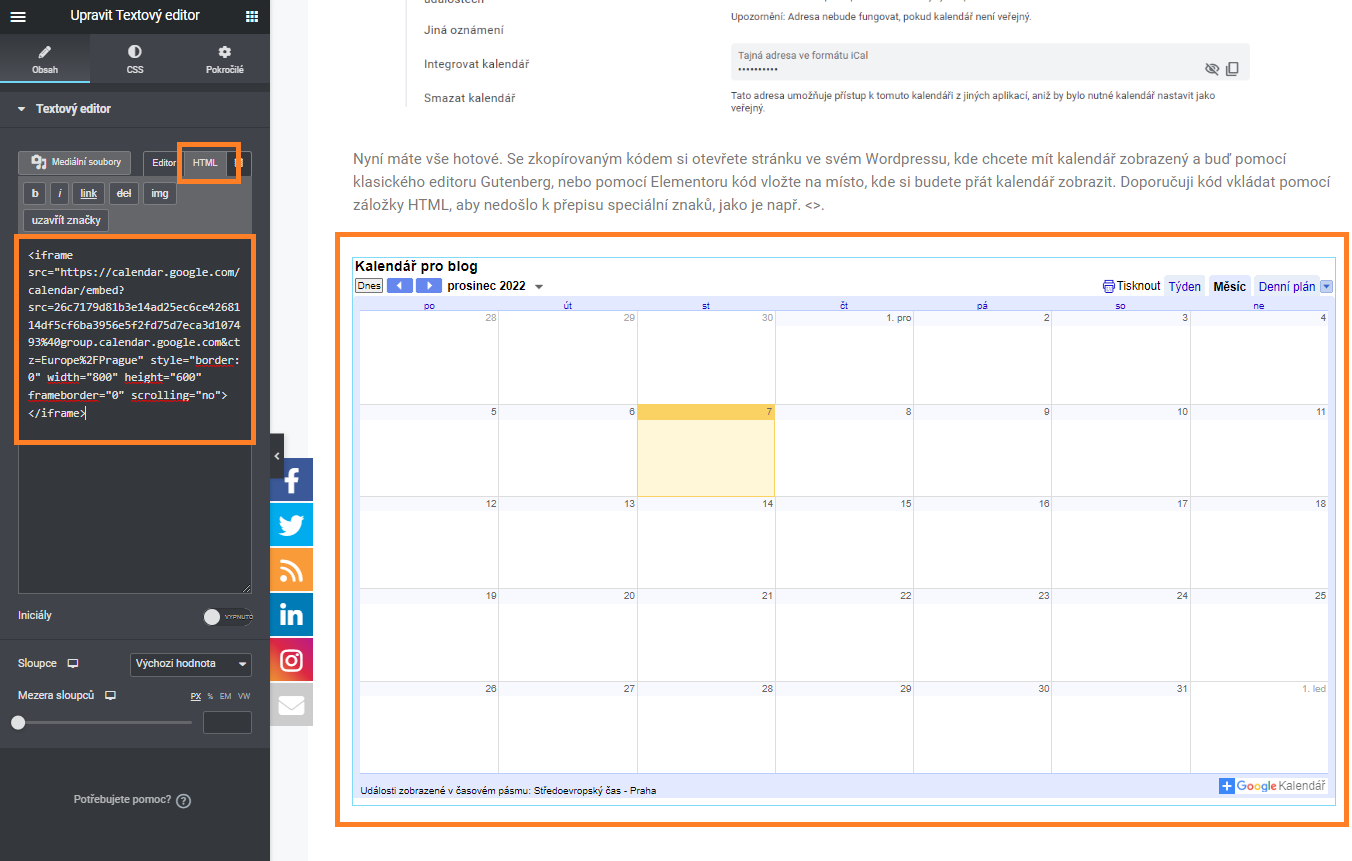Open the calendar list dropdown arrow
The image size is (1352, 861).
(1327, 286)
